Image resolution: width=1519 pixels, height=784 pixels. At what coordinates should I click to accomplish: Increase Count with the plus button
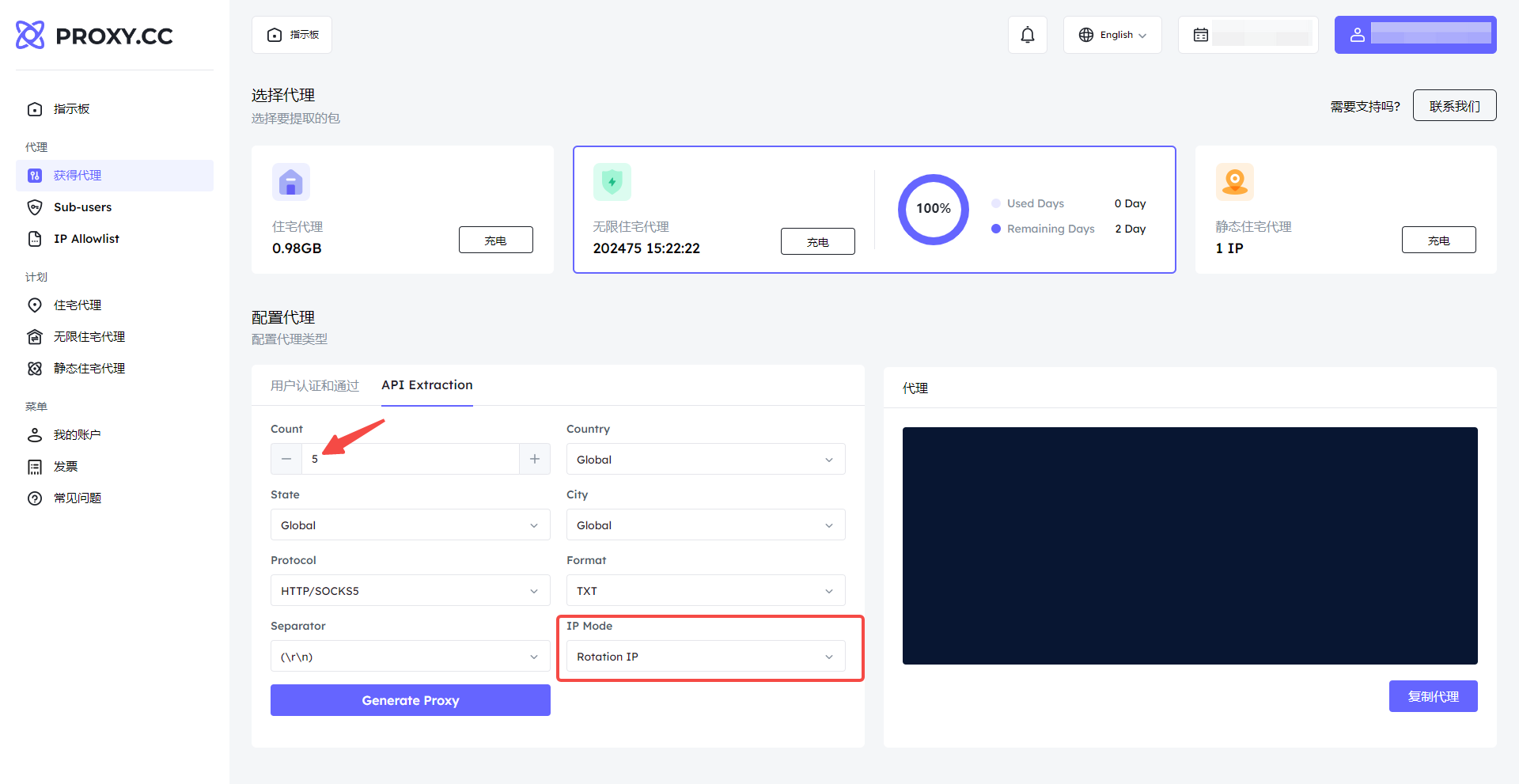535,459
